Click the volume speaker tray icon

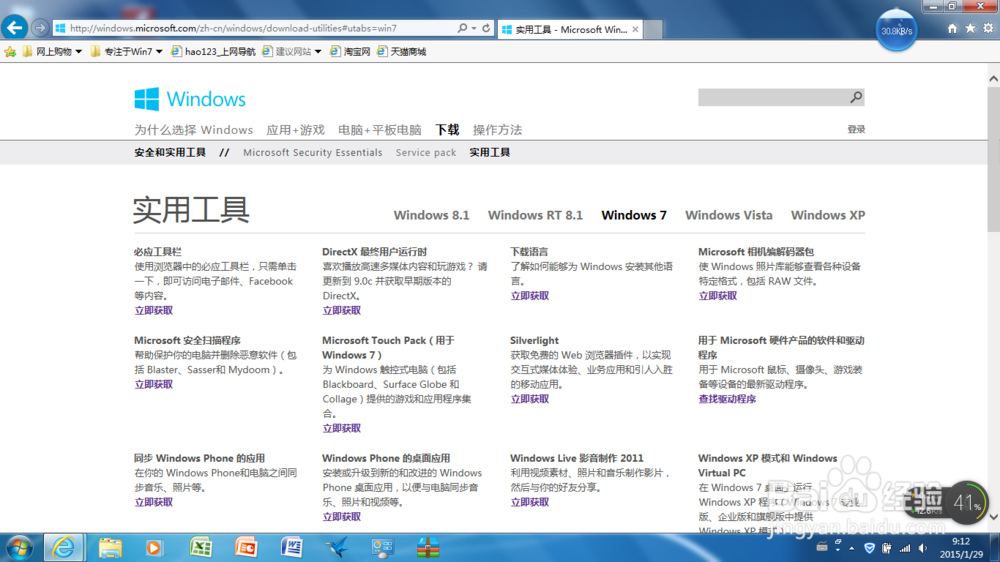[923, 548]
